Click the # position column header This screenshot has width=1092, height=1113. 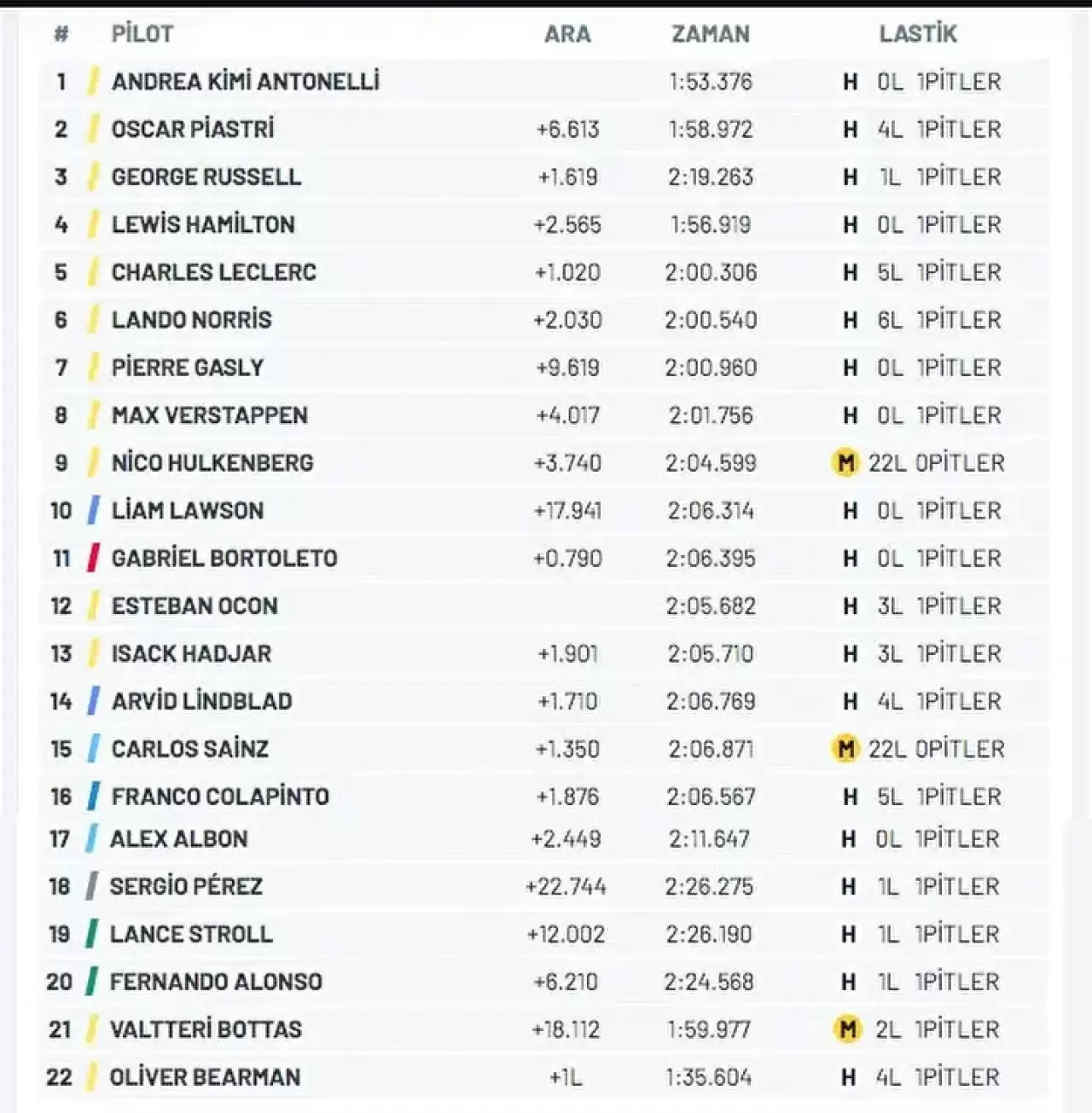[61, 34]
